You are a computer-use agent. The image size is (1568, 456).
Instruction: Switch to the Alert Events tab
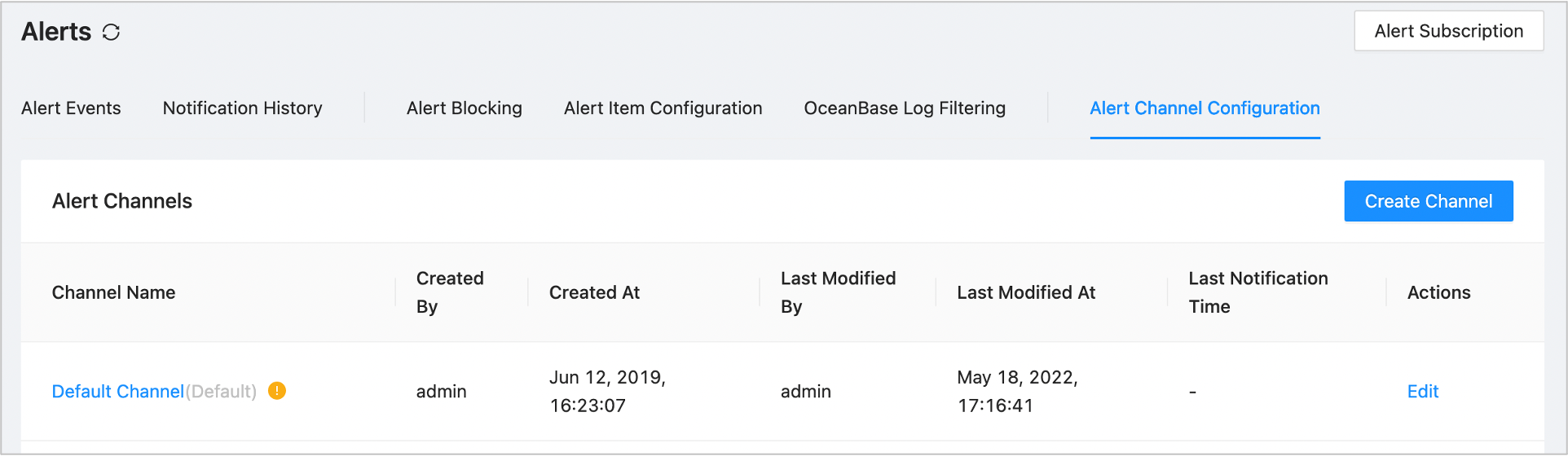[71, 108]
